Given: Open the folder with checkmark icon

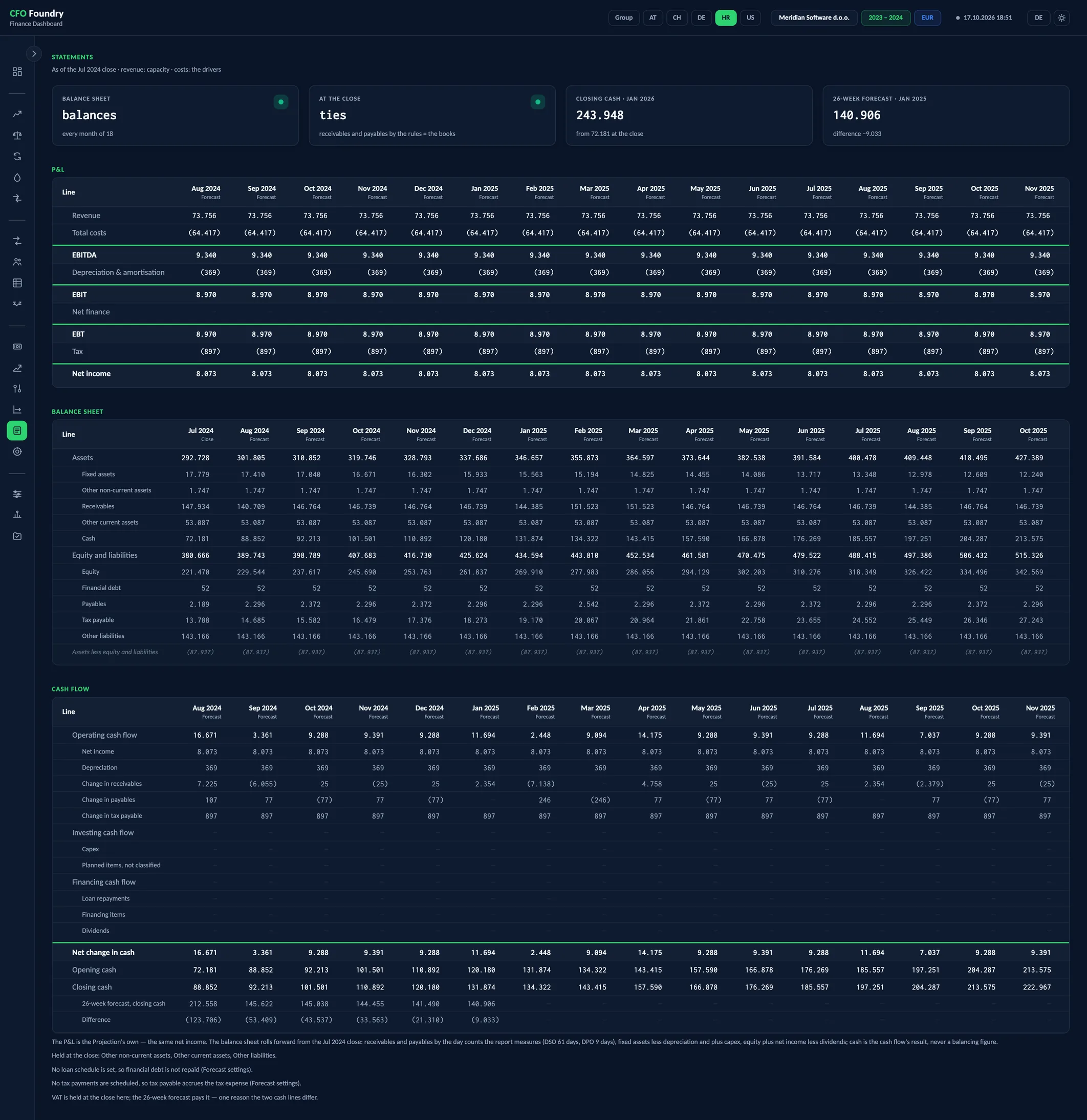Looking at the screenshot, I should tap(17, 536).
